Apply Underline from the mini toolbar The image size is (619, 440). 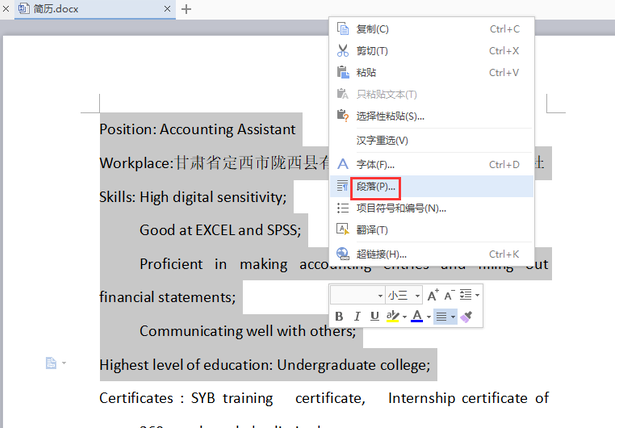click(374, 316)
